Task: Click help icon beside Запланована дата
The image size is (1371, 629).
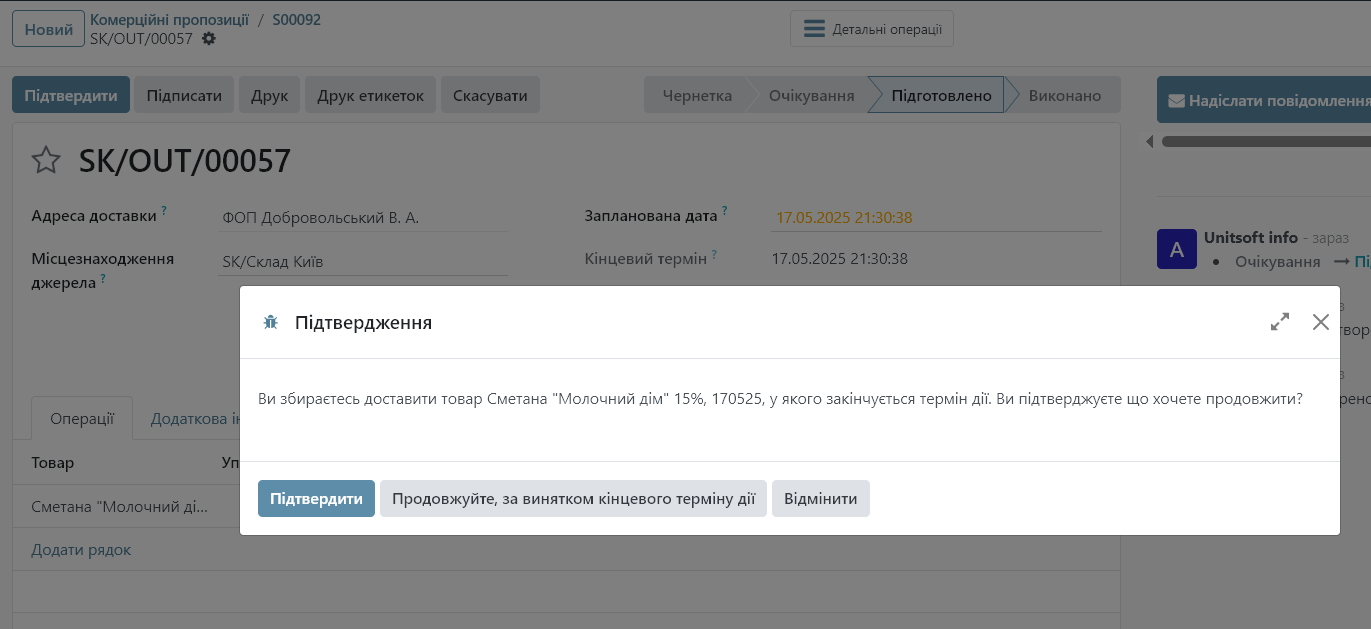Action: (x=725, y=212)
